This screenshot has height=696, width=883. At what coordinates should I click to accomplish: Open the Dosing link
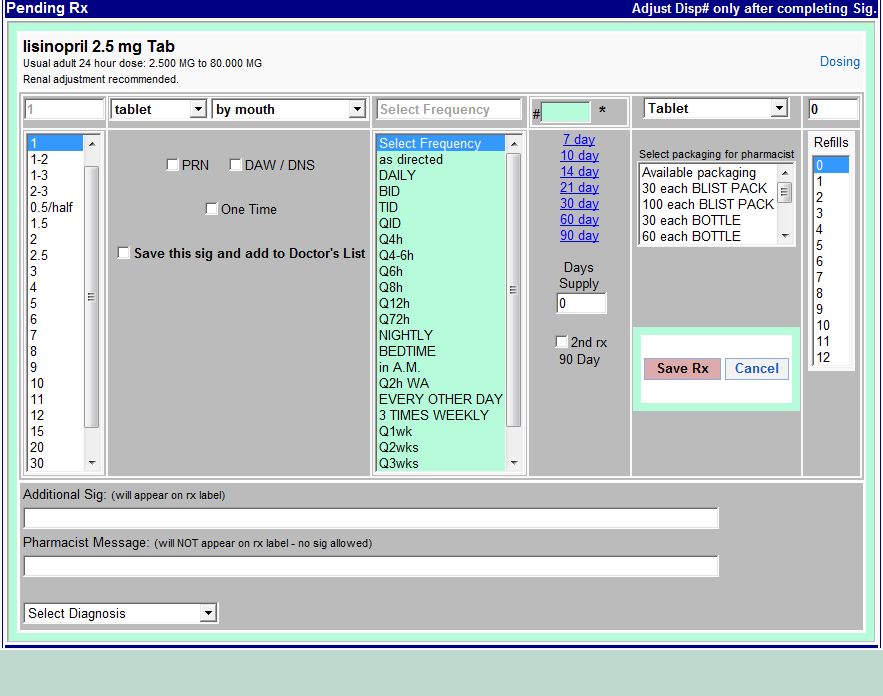coord(839,61)
